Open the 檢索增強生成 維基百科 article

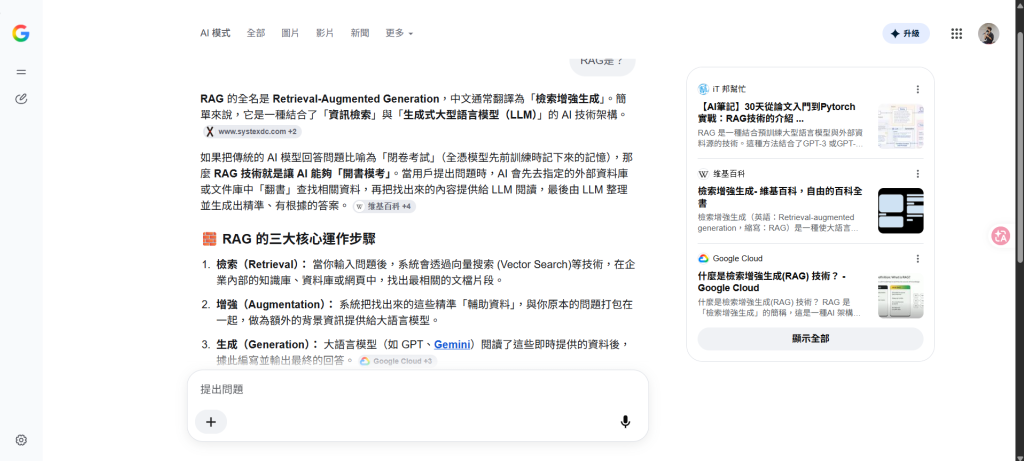point(780,198)
